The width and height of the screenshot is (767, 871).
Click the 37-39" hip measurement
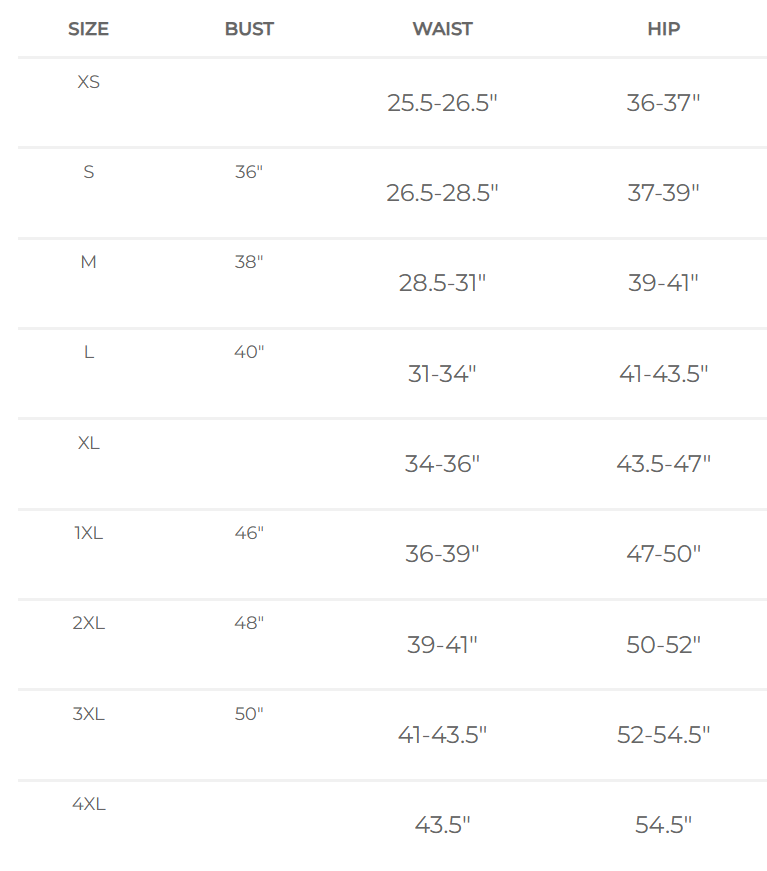pyautogui.click(x=663, y=193)
